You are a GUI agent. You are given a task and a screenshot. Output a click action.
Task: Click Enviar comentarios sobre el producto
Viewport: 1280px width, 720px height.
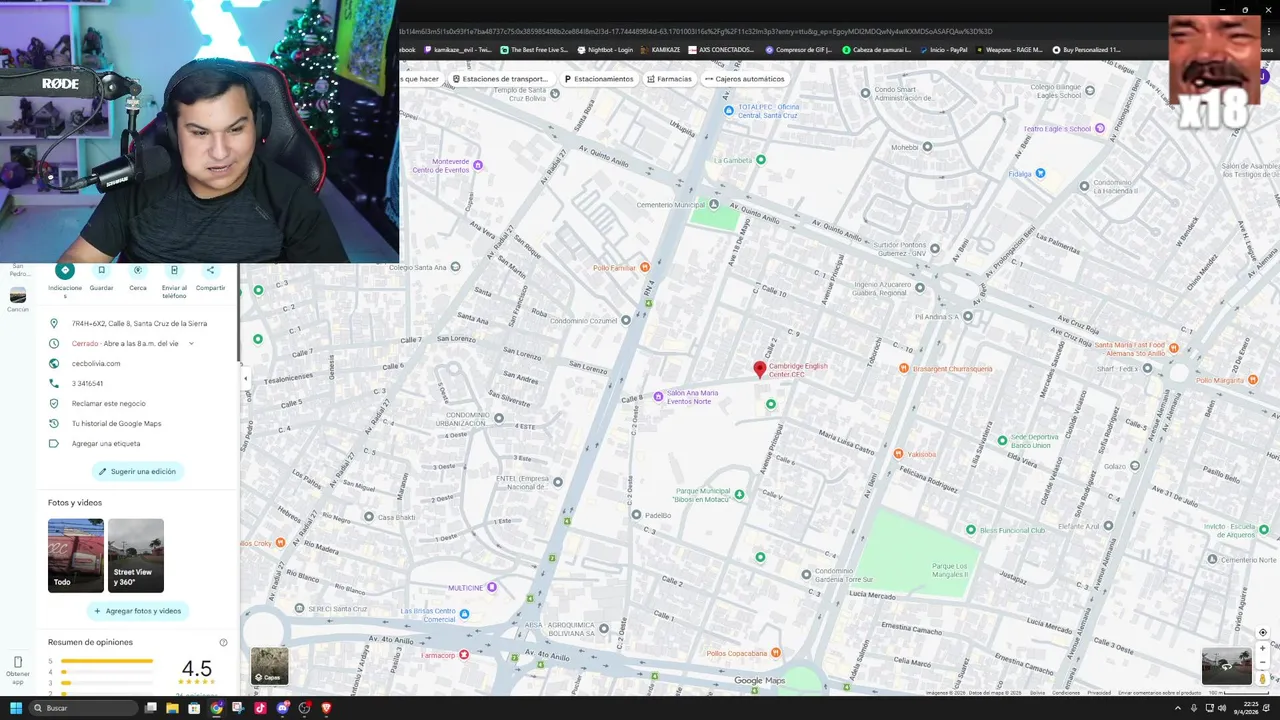(1159, 693)
